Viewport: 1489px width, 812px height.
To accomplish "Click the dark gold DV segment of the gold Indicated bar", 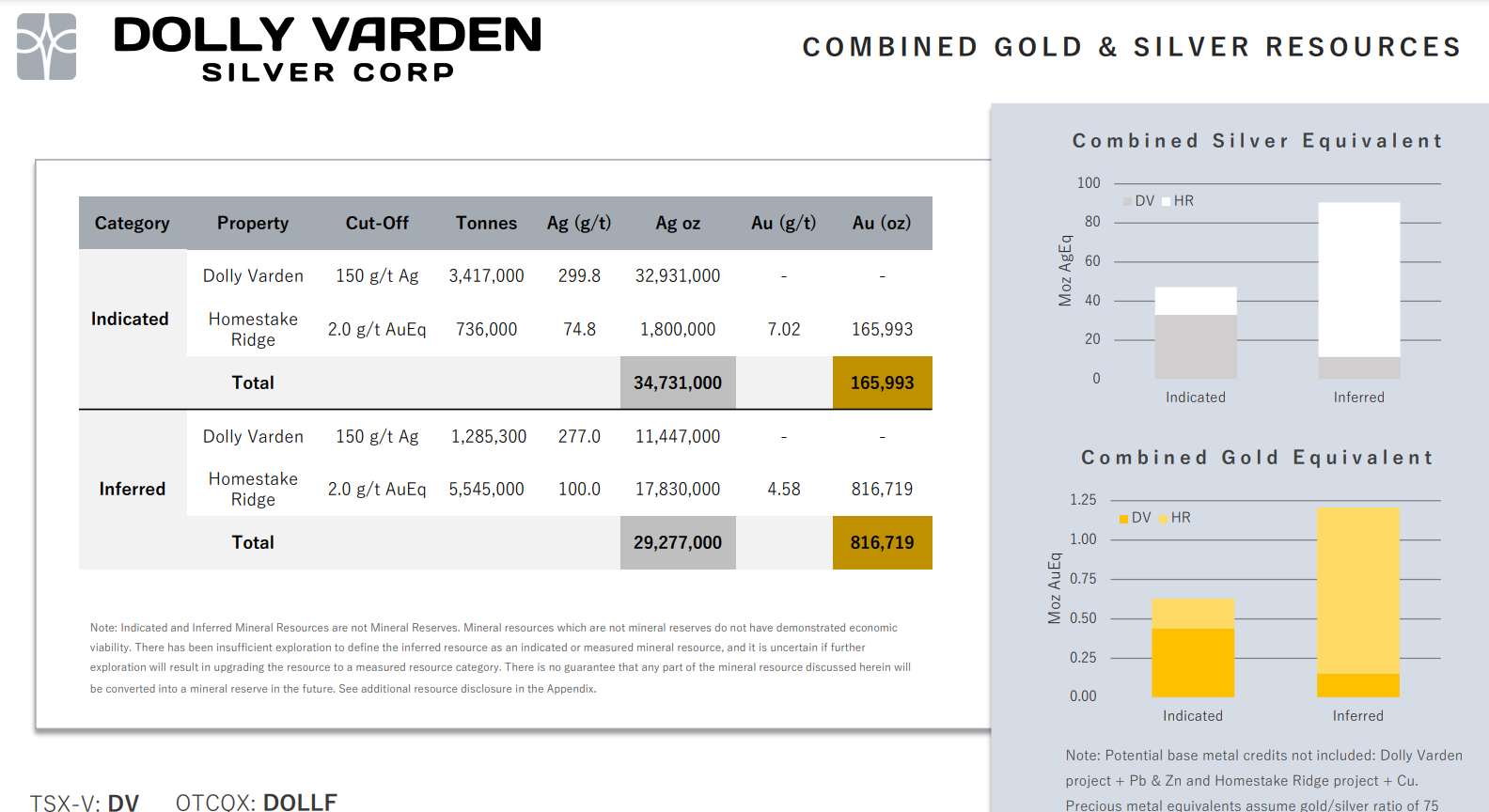I will pyautogui.click(x=1193, y=663).
